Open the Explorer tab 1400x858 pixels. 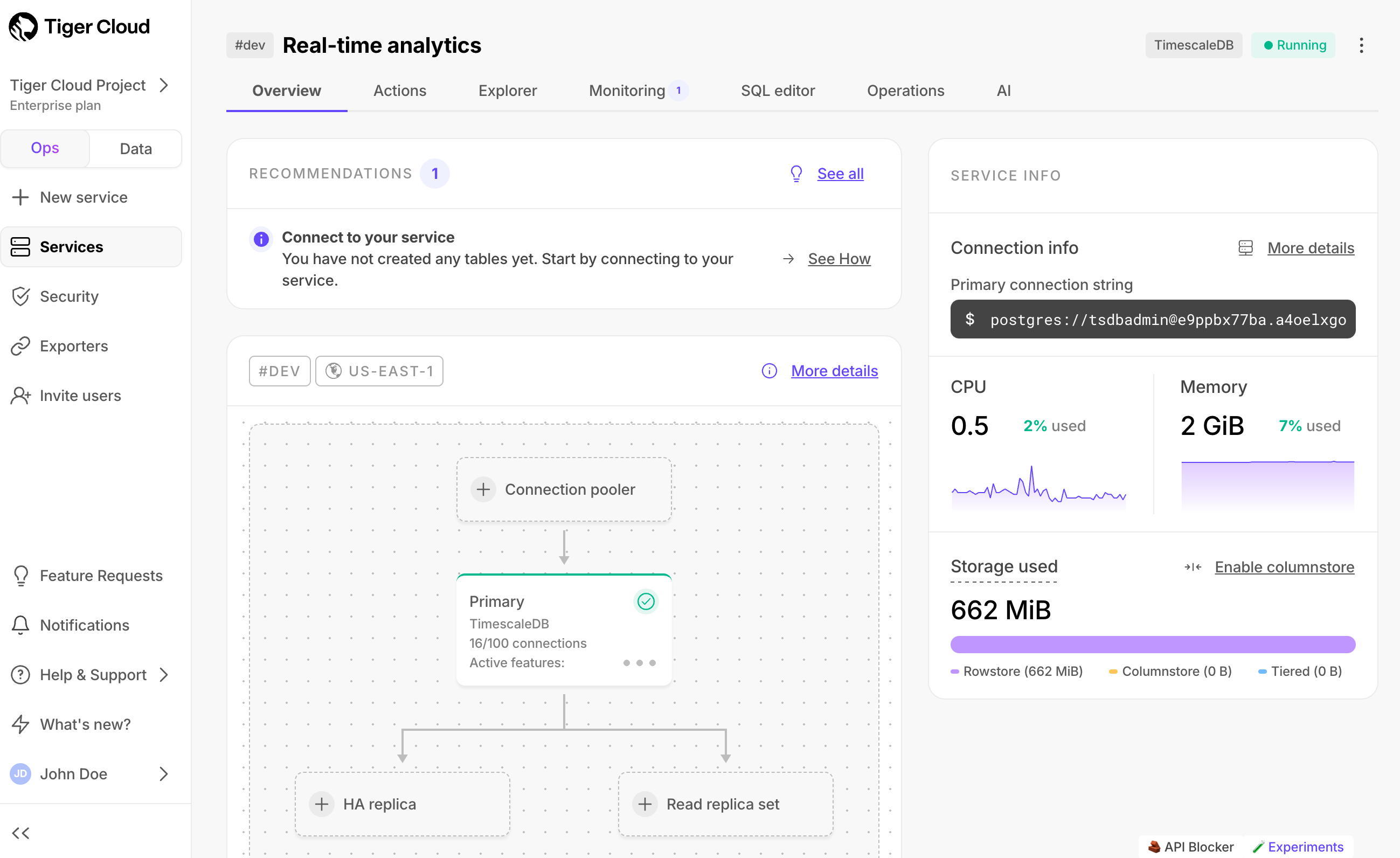point(508,91)
